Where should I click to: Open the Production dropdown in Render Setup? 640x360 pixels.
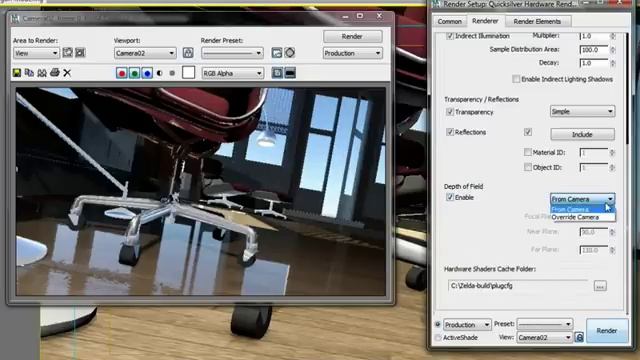[x=467, y=325]
